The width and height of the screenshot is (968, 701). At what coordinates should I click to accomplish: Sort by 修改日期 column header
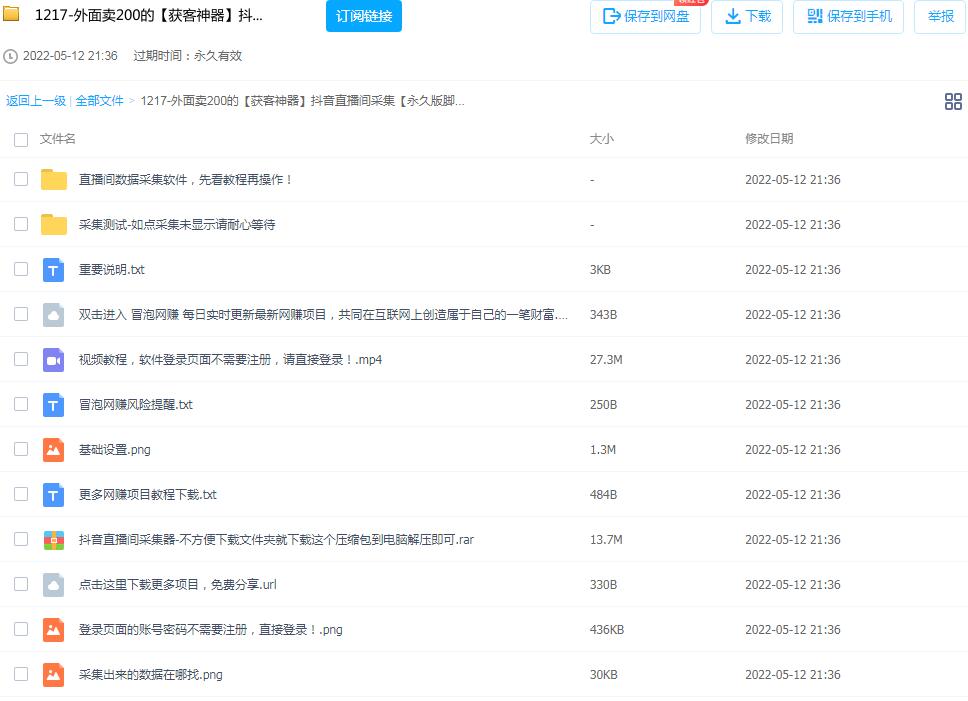(769, 139)
